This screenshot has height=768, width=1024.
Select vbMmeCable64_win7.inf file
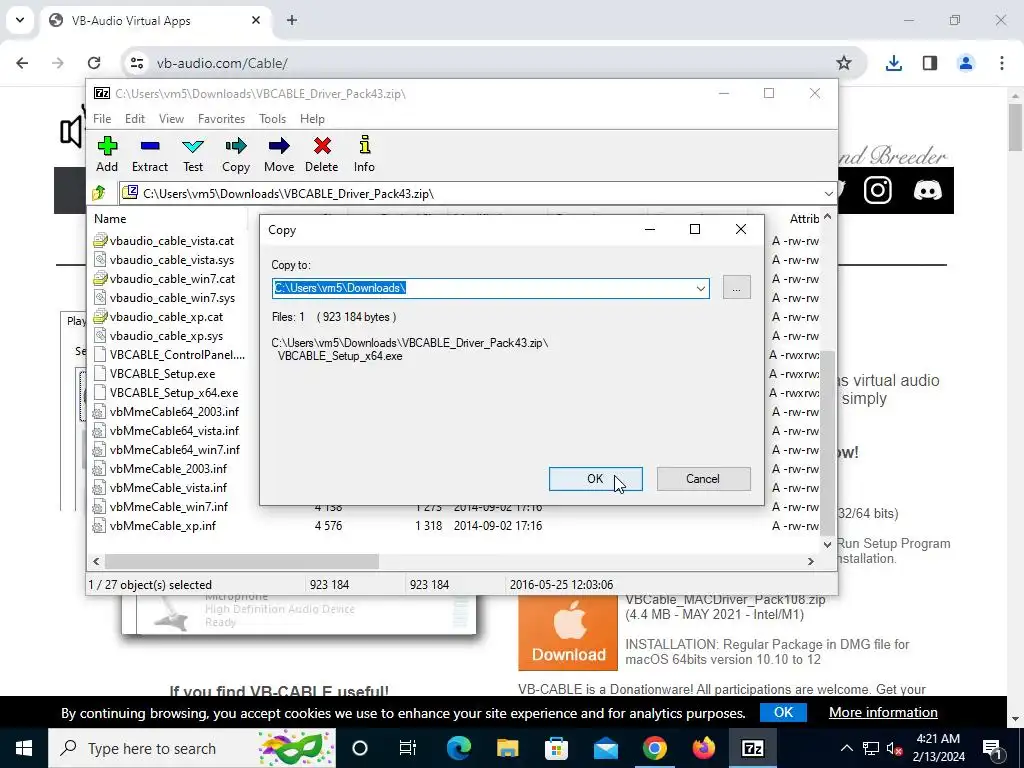pyautogui.click(x=175, y=449)
